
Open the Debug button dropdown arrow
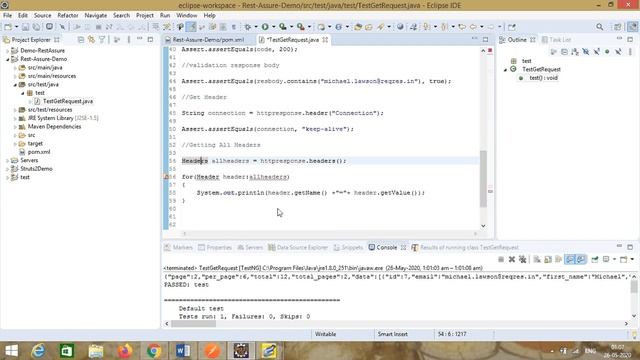point(256,27)
